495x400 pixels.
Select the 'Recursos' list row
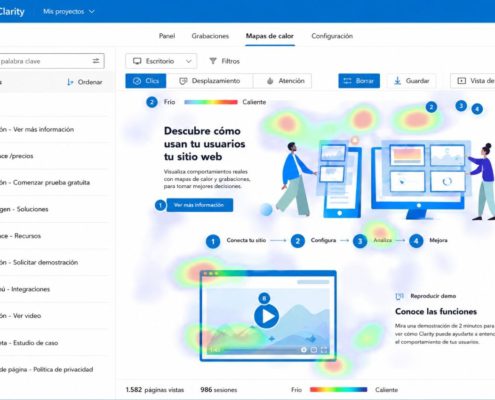pos(55,236)
